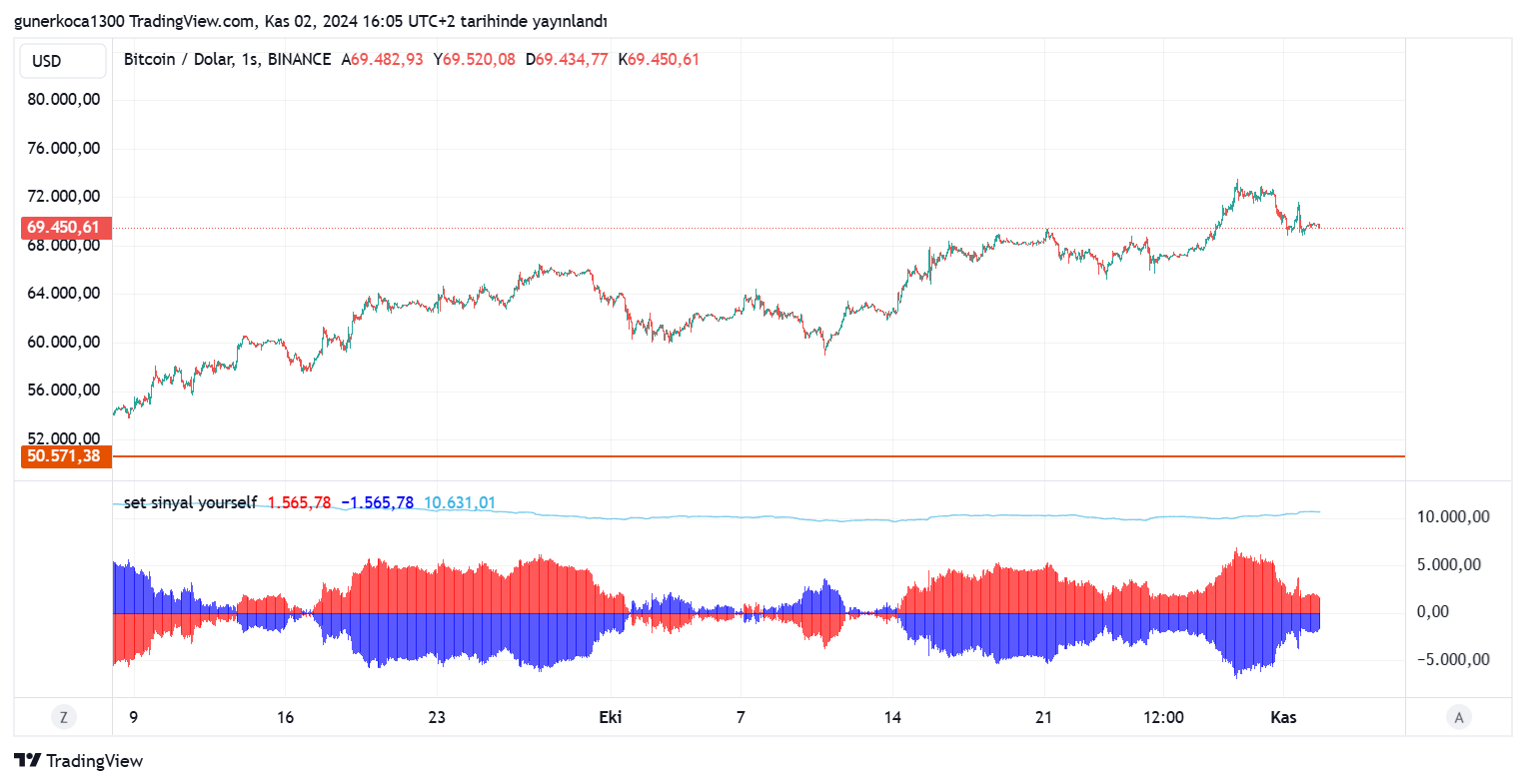Click the blue -1.565,78 indicator value
The height and width of the screenshot is (784, 1526).
click(x=377, y=503)
